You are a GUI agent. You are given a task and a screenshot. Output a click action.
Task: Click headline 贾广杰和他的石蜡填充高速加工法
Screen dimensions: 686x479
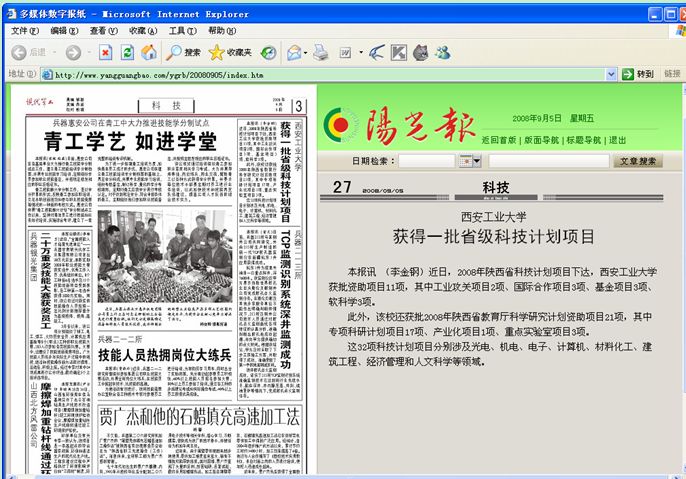tap(199, 416)
